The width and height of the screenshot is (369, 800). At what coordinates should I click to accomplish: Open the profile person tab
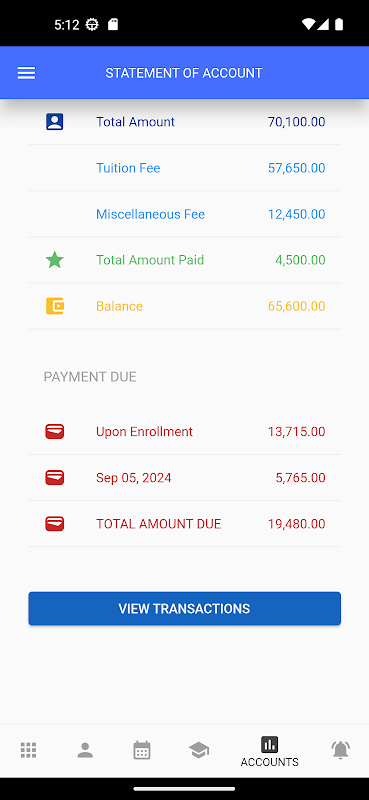[x=85, y=751]
